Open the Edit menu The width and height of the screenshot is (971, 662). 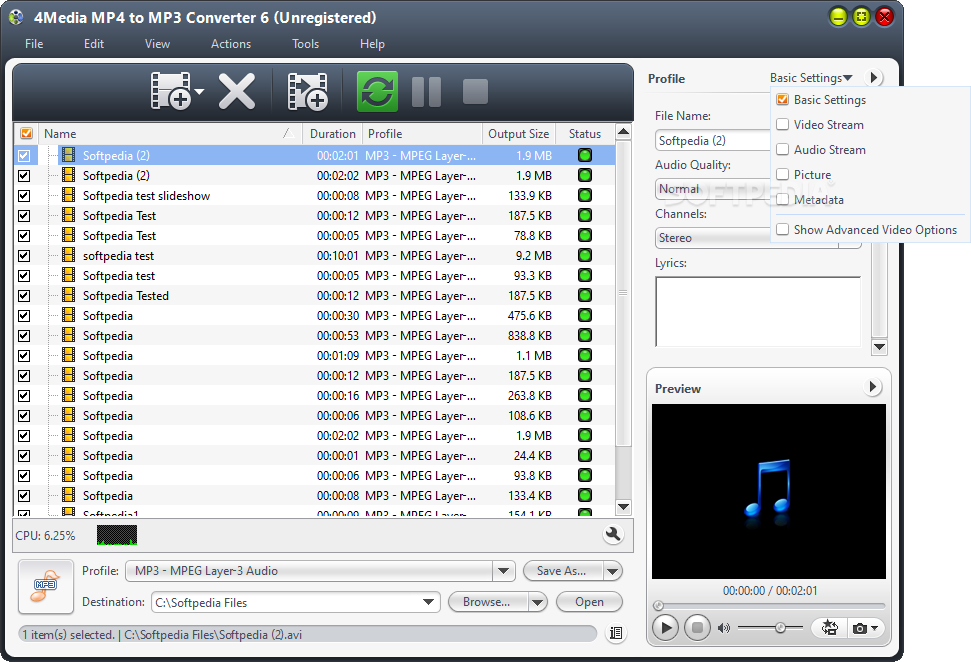point(94,44)
